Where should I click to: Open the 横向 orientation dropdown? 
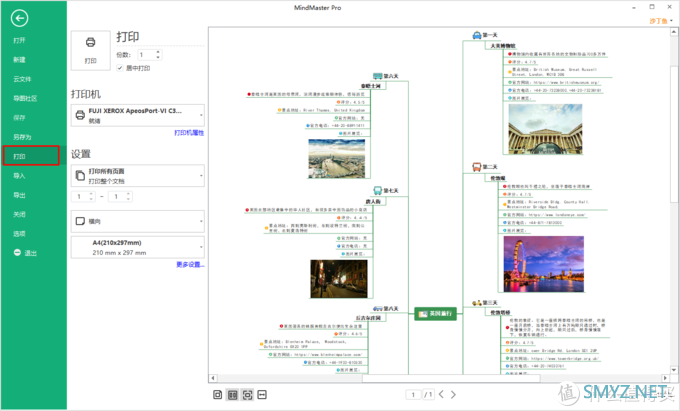coord(137,221)
